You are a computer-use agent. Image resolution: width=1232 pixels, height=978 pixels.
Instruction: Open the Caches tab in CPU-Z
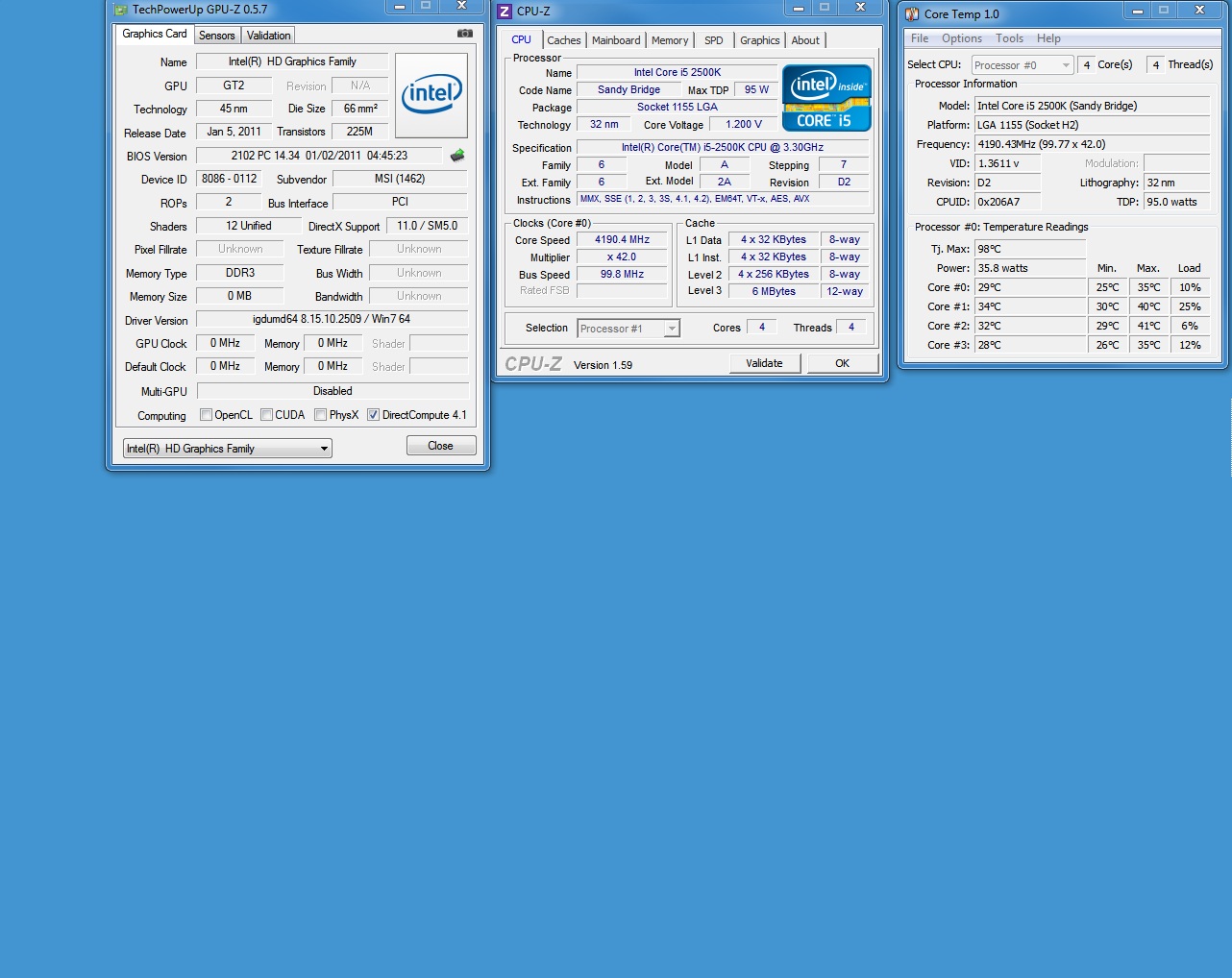[564, 40]
